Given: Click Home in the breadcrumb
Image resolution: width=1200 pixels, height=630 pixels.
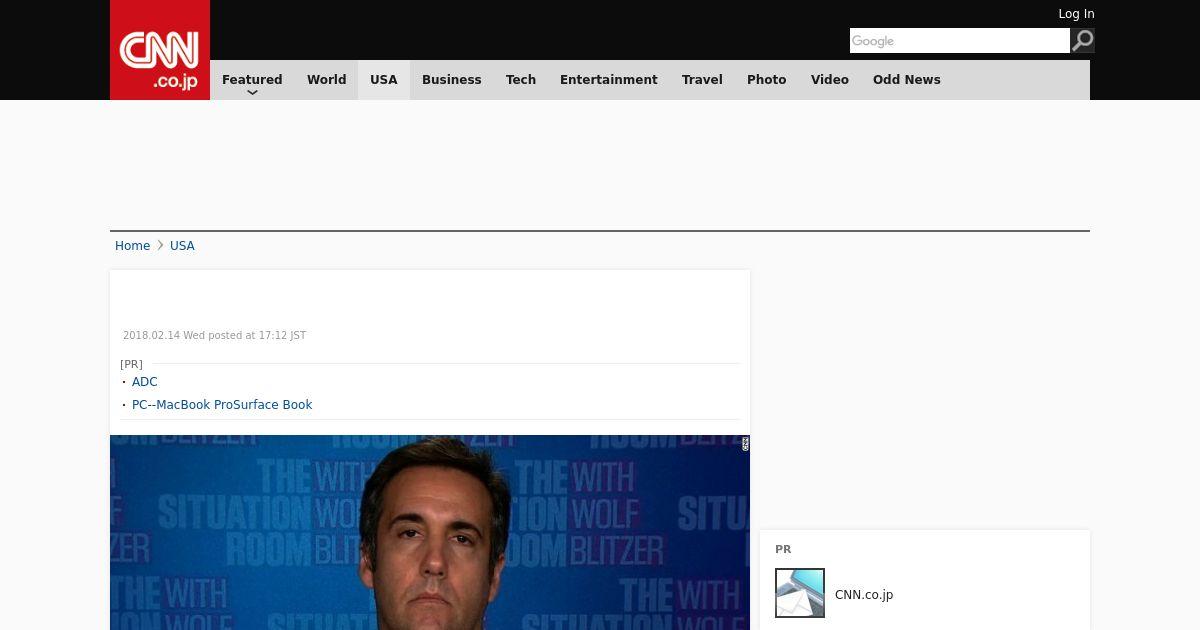Looking at the screenshot, I should tap(132, 246).
